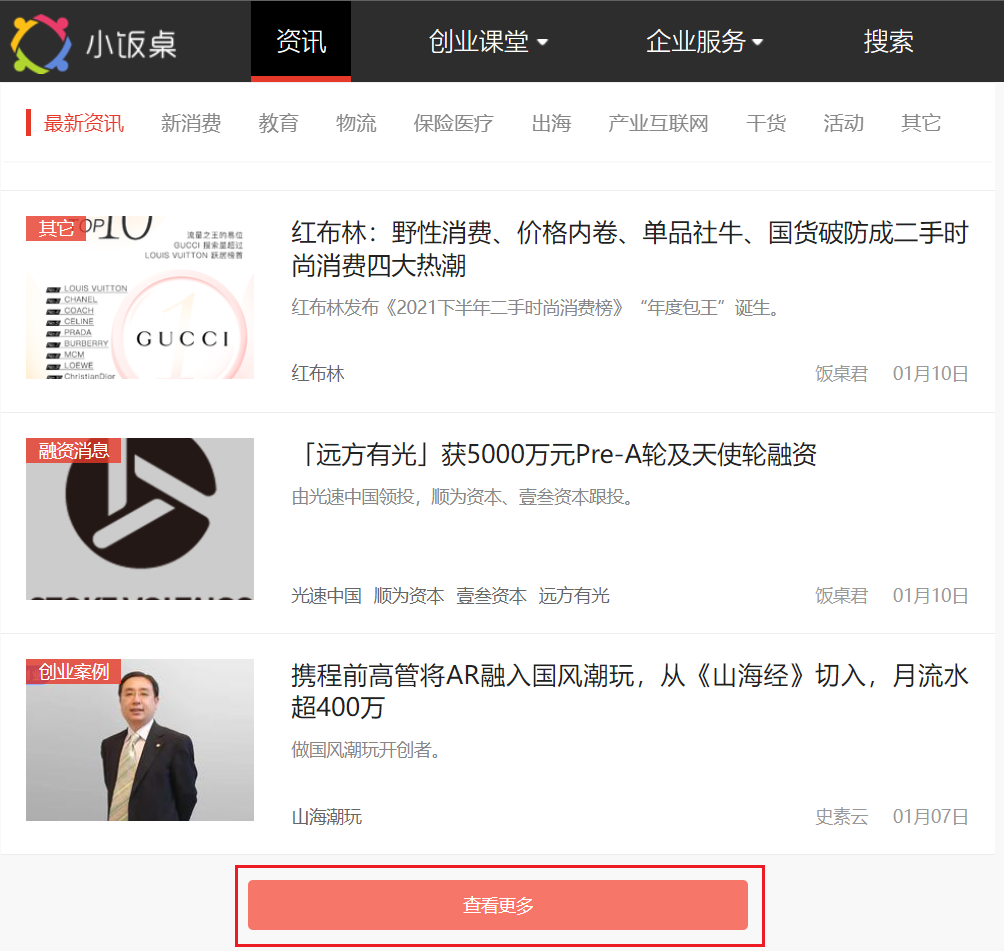Open the 携程前高管将AR融入国风潮玩 article title

coord(629,692)
